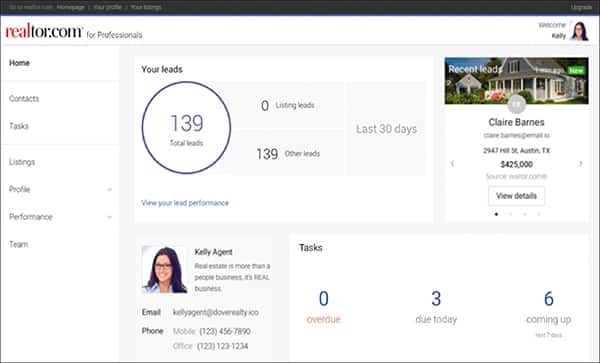Click View details button
Screen dimensions: 600x363
(517, 196)
